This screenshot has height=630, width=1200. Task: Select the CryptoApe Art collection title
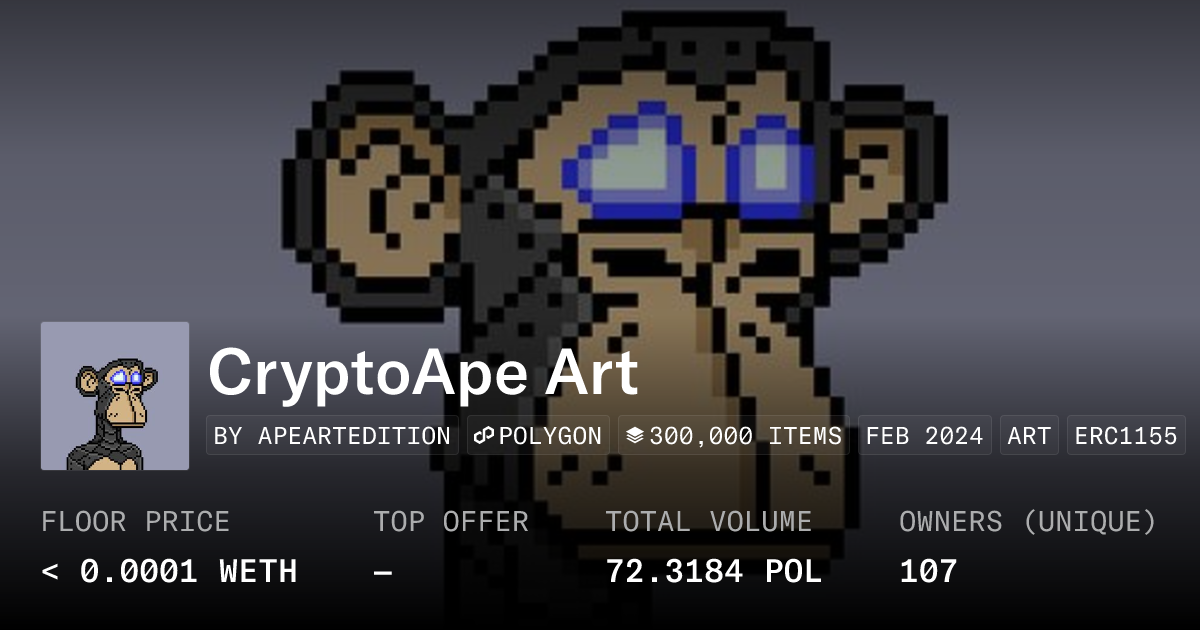click(x=422, y=373)
